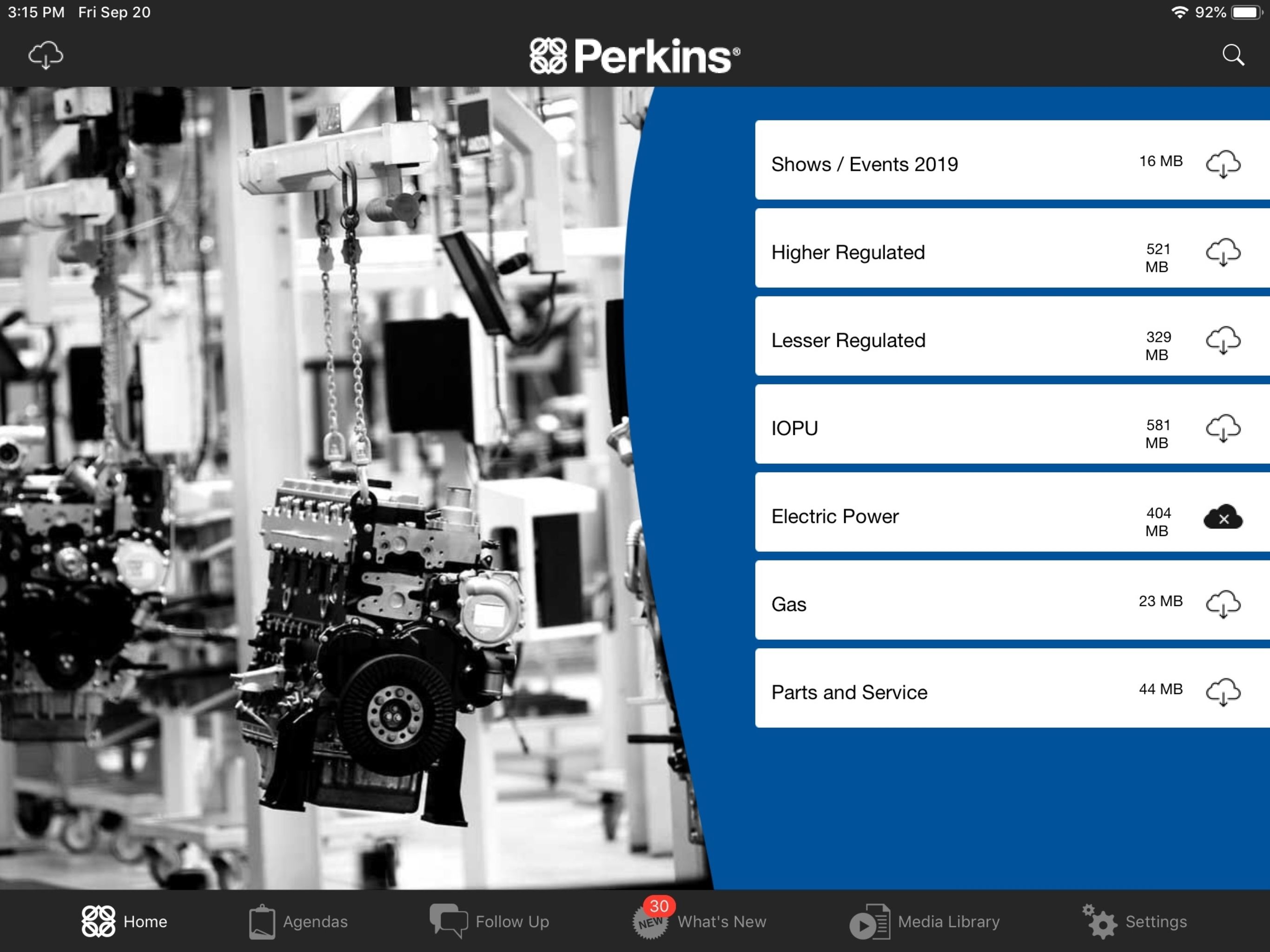
Task: Tap the hanging engine photo
Action: click(x=356, y=488)
